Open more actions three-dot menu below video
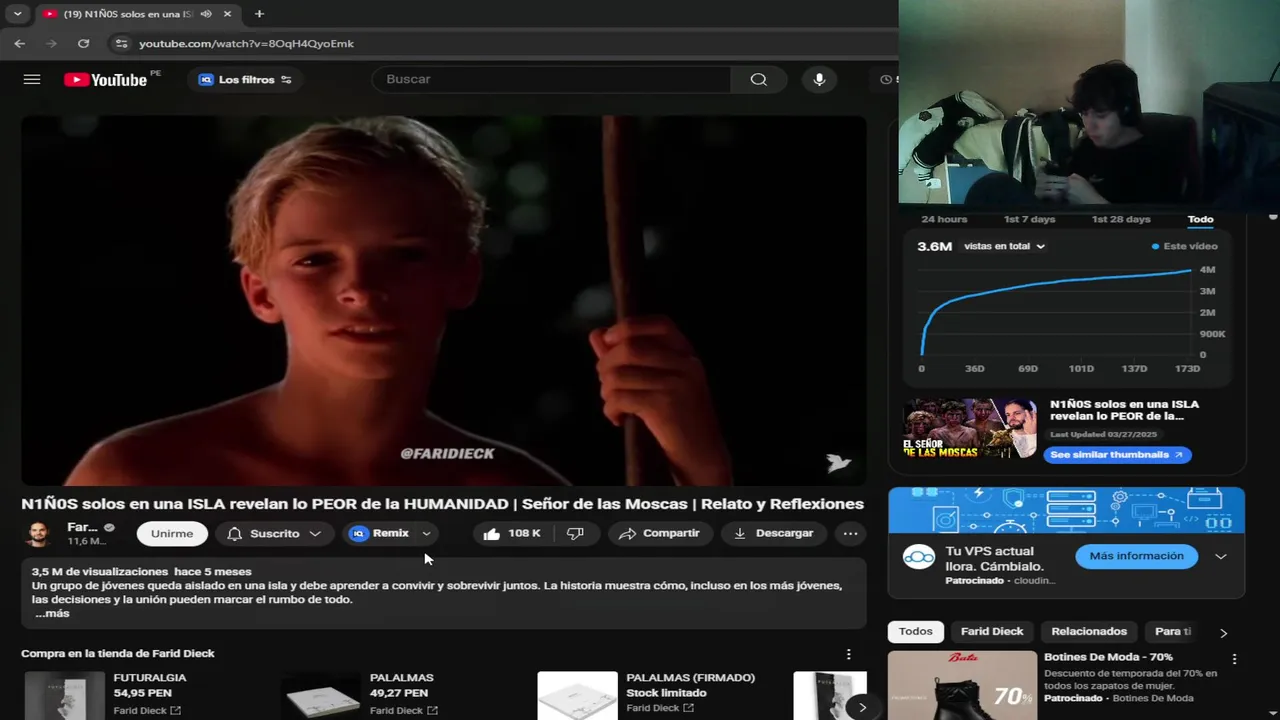The width and height of the screenshot is (1280, 720). click(x=850, y=534)
